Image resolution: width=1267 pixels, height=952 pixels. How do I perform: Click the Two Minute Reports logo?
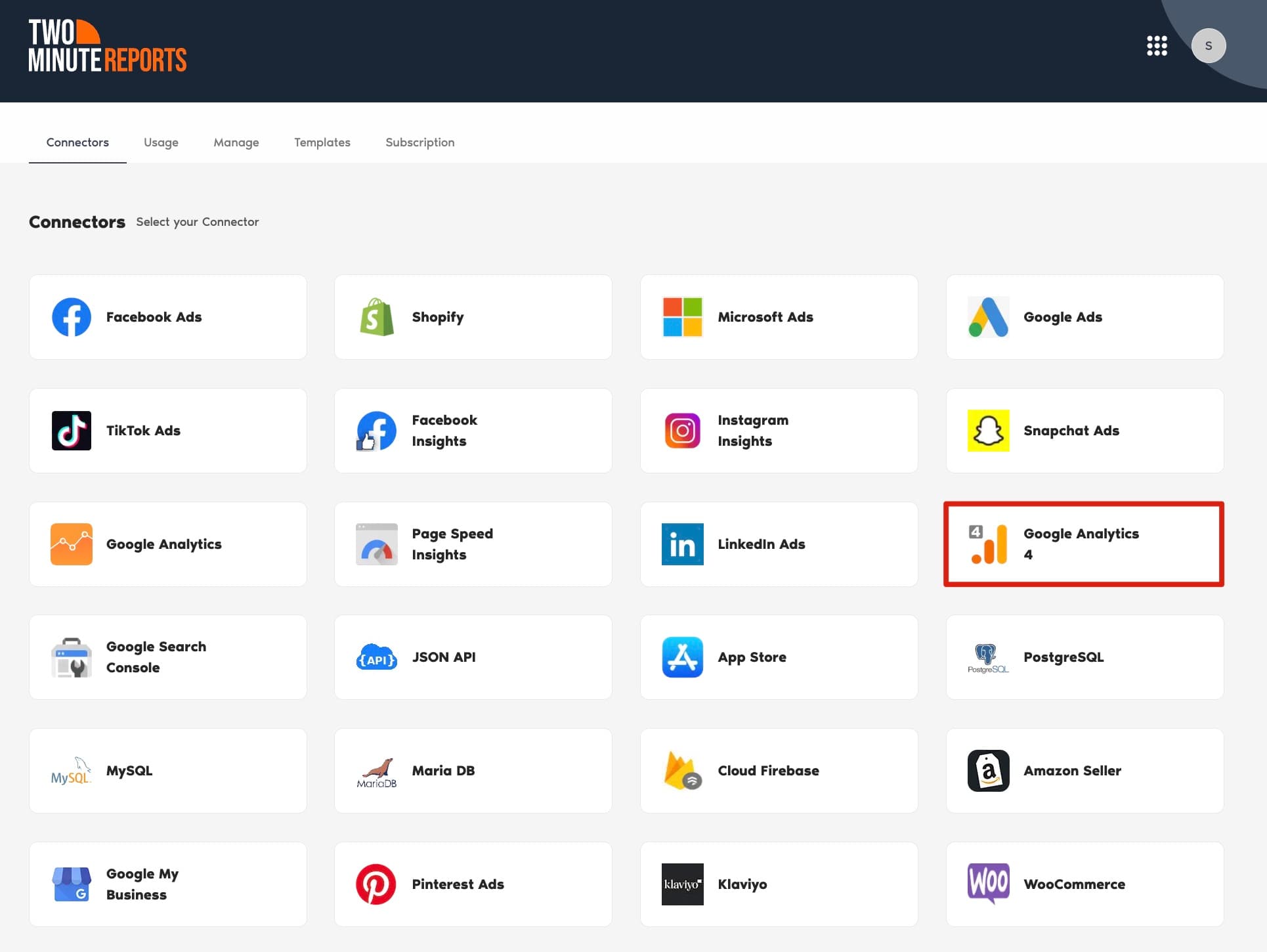pos(108,46)
